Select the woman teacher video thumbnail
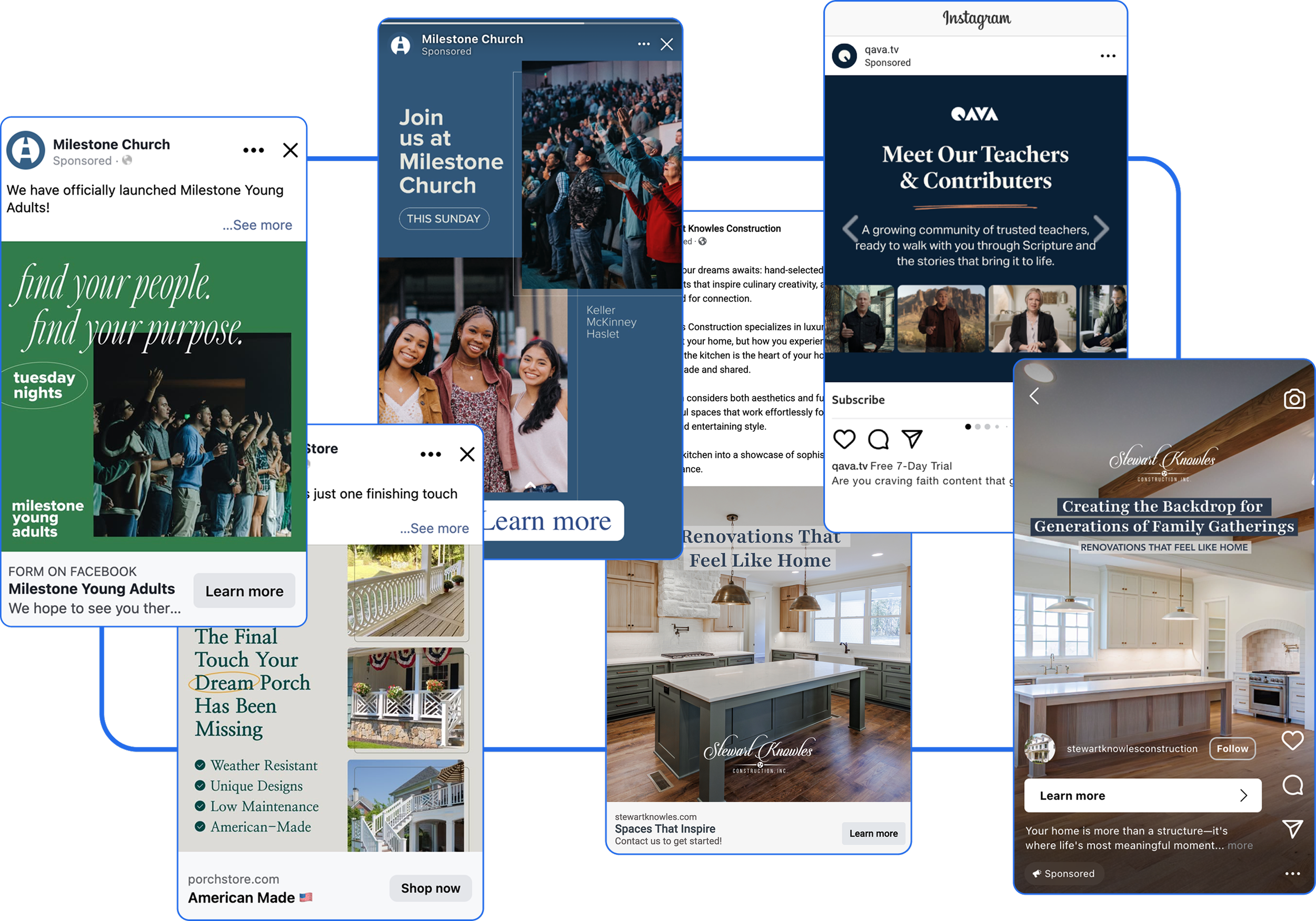This screenshot has width=1316, height=921. click(1032, 318)
